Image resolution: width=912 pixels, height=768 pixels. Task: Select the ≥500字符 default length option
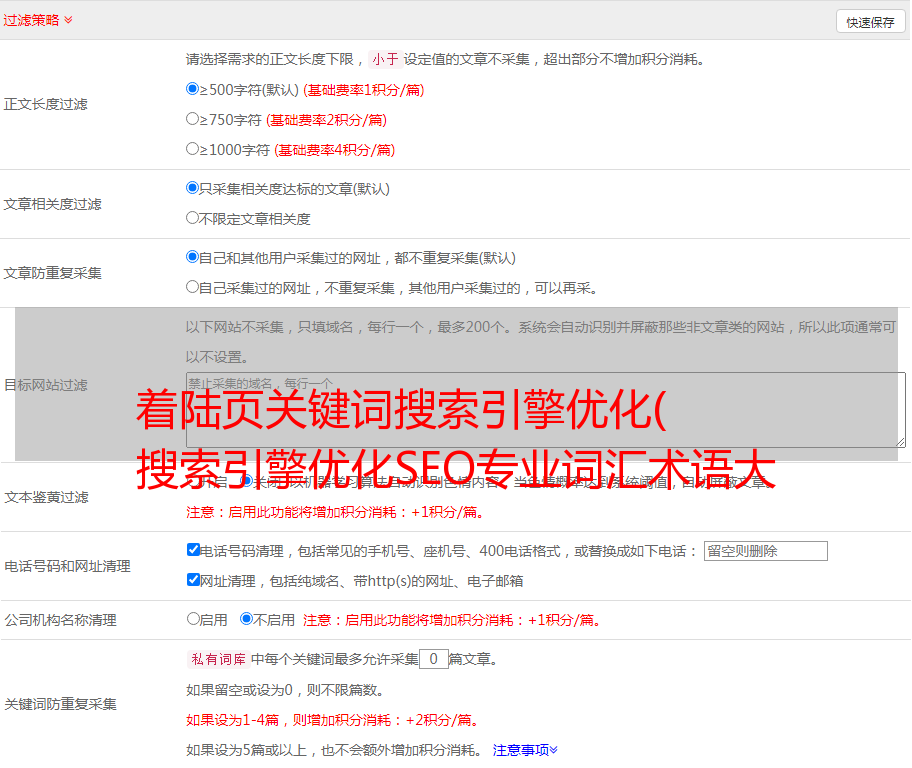tap(193, 89)
